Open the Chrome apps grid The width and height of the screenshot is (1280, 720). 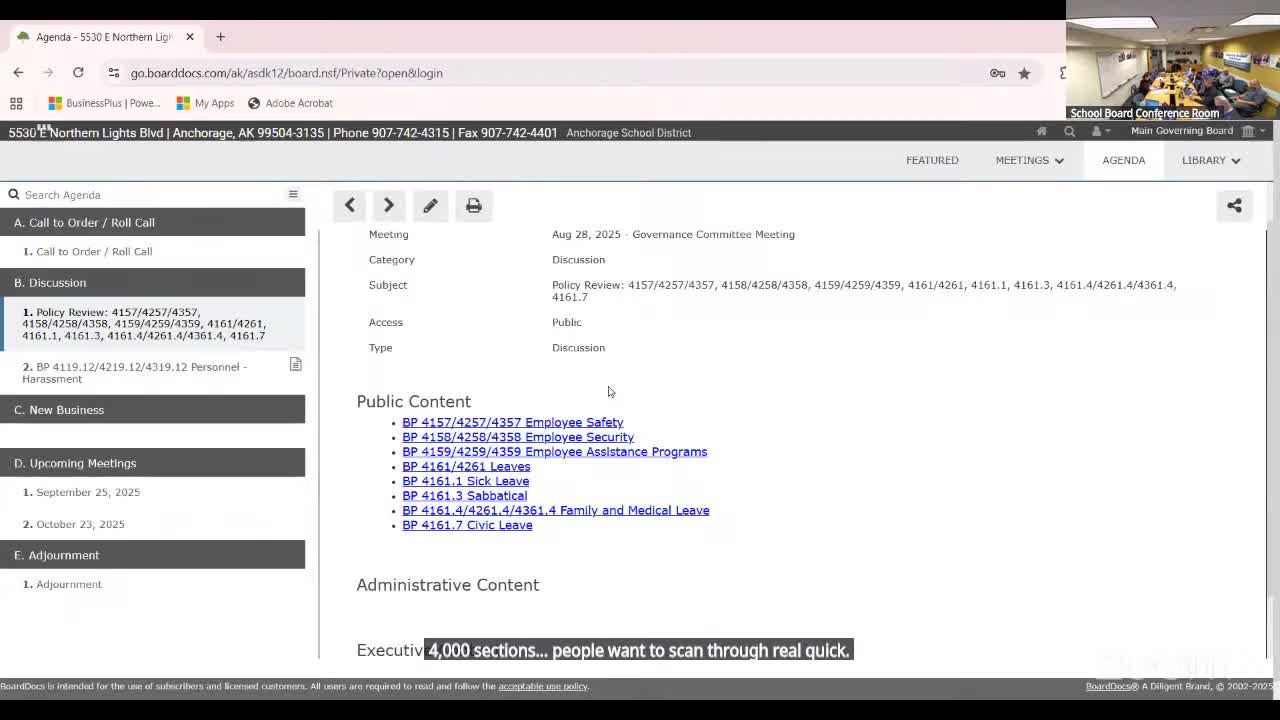tap(16, 103)
